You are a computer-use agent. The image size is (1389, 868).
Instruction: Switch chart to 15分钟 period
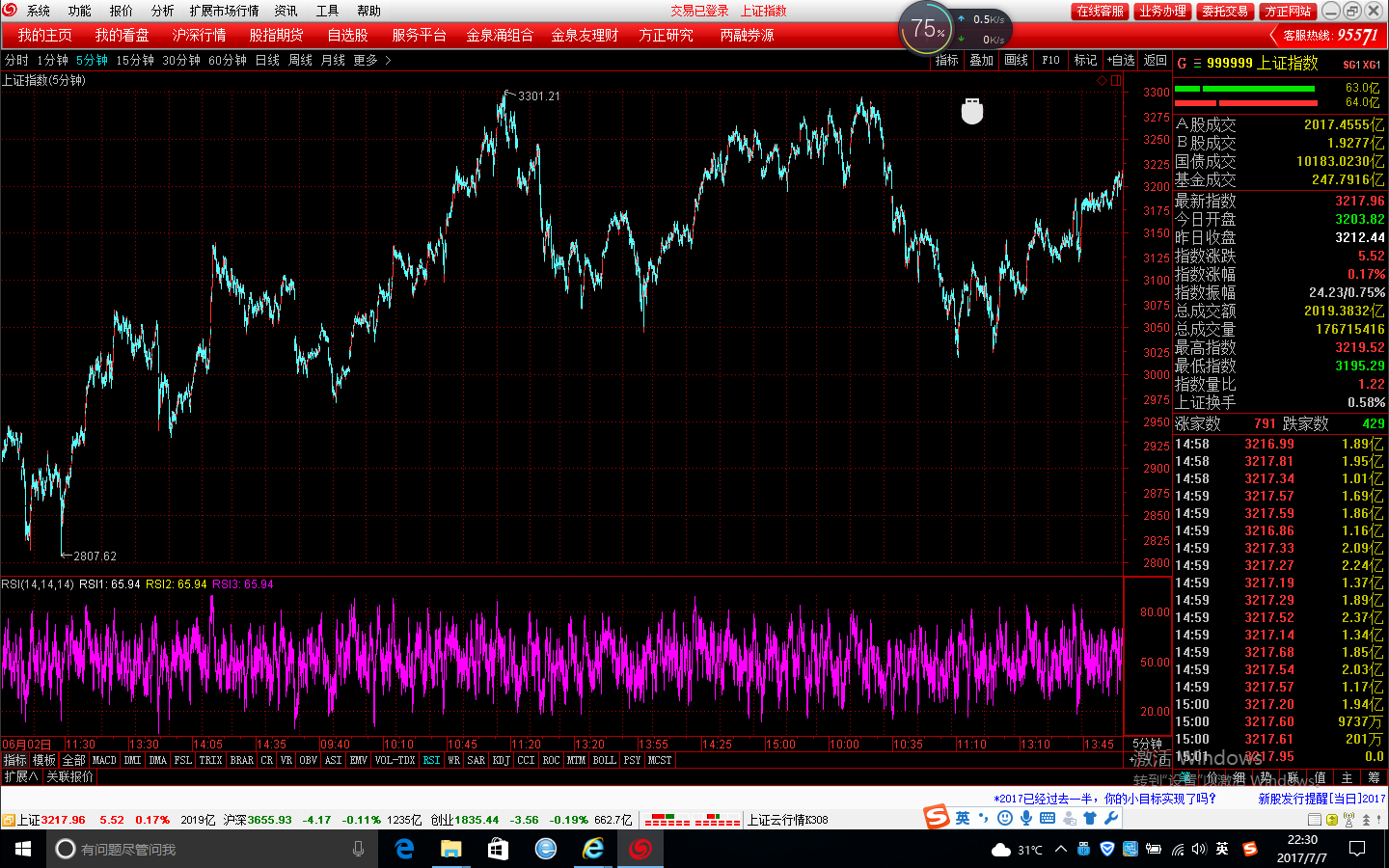[x=135, y=60]
